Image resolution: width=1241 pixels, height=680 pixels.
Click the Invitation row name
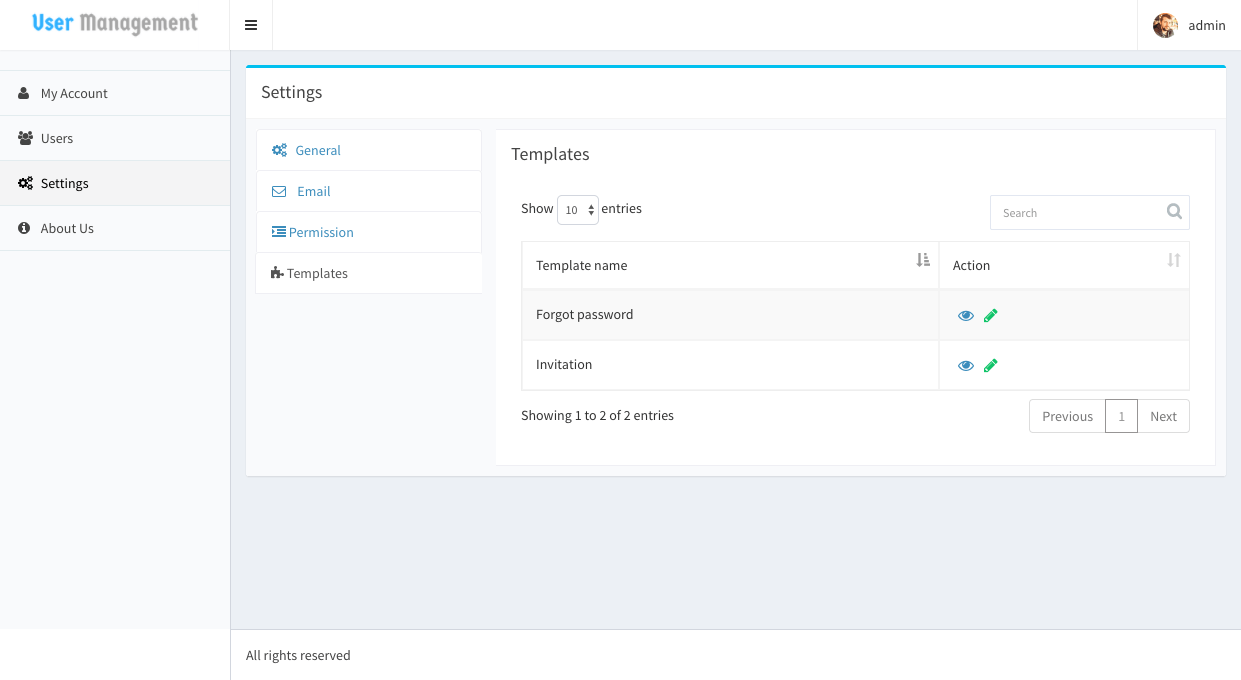coord(564,364)
